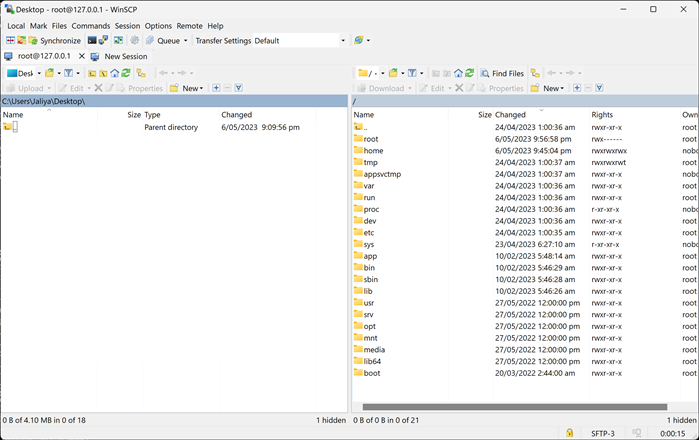This screenshot has height=440, width=699.
Task: Open the Help menu
Action: [x=215, y=26]
